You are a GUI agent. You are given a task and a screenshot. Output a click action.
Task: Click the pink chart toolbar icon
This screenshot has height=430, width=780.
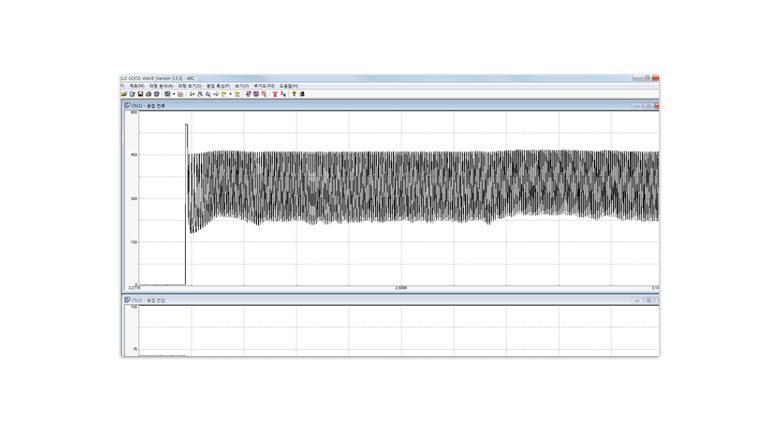pos(180,94)
